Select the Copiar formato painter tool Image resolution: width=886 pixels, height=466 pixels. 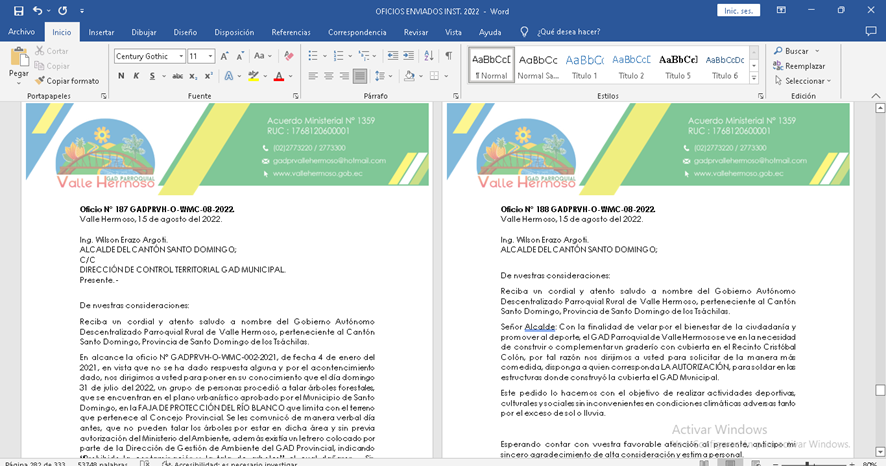point(66,81)
